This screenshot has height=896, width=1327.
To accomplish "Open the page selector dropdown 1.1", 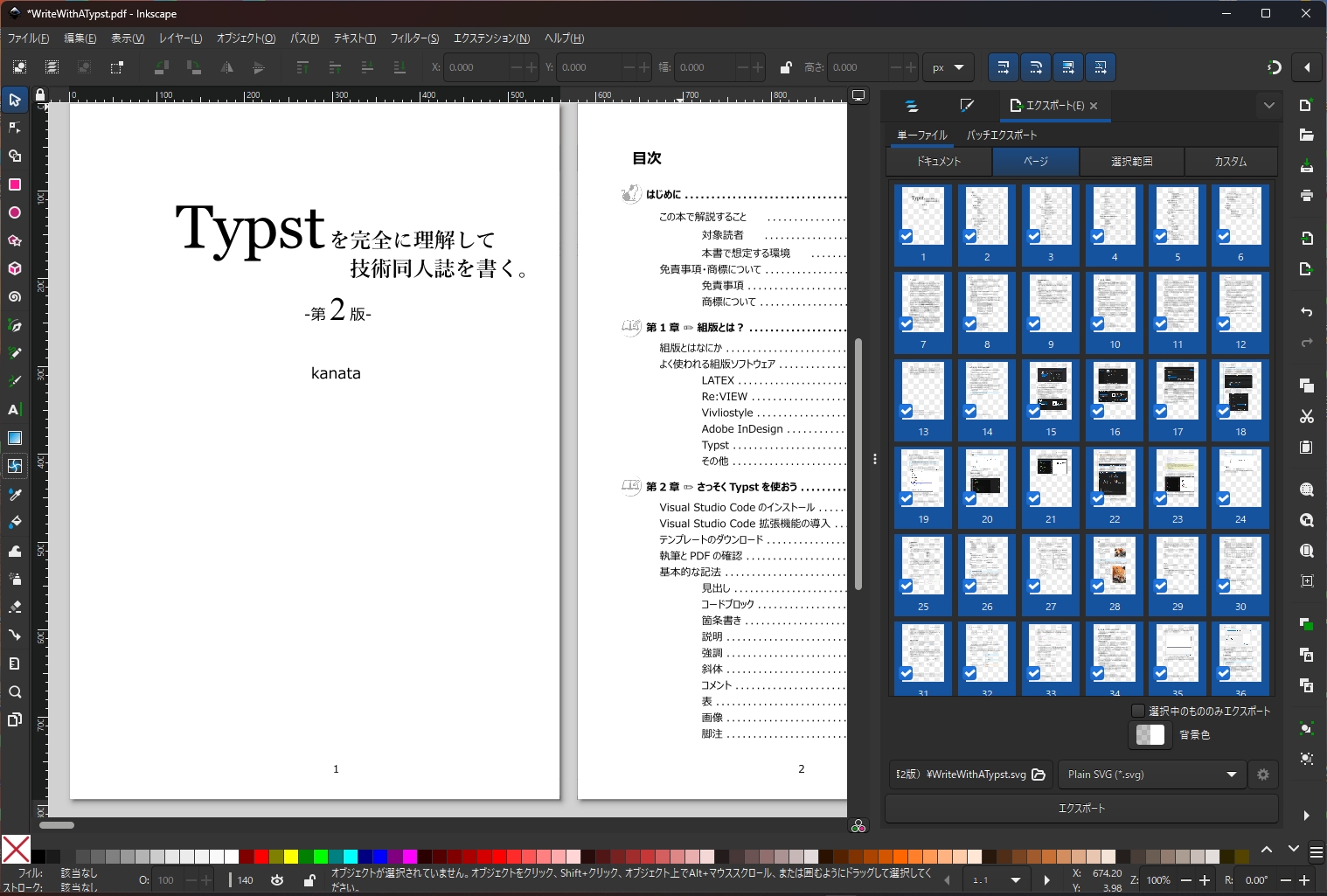I will (x=996, y=880).
